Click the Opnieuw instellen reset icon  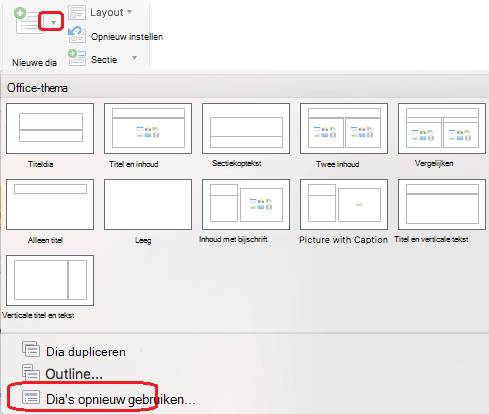point(77,35)
